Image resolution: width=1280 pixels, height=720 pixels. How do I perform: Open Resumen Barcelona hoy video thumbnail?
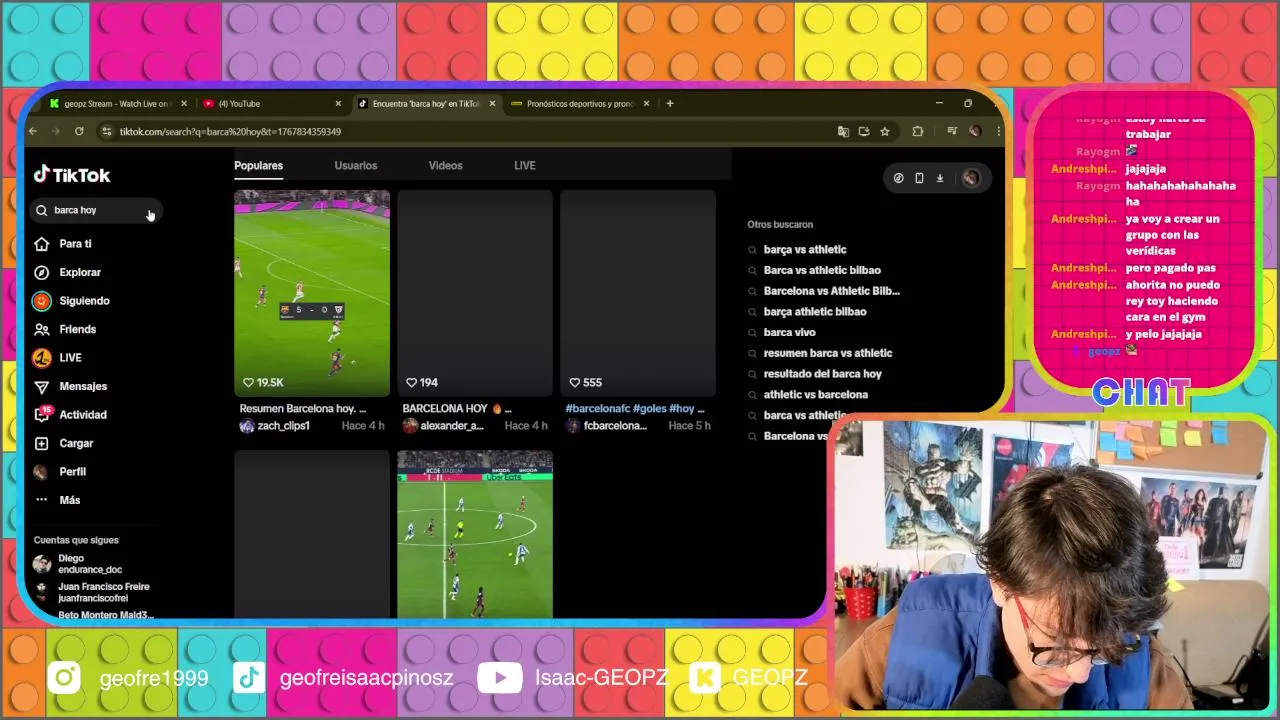[x=312, y=293]
